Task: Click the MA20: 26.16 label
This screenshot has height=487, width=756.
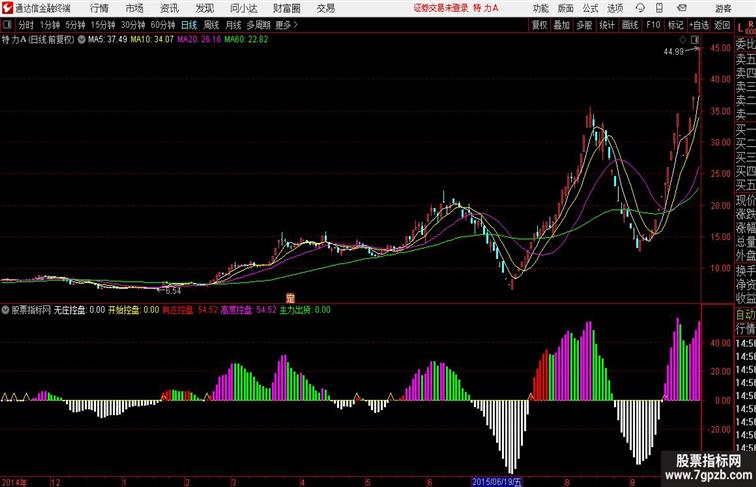Action: (199, 40)
